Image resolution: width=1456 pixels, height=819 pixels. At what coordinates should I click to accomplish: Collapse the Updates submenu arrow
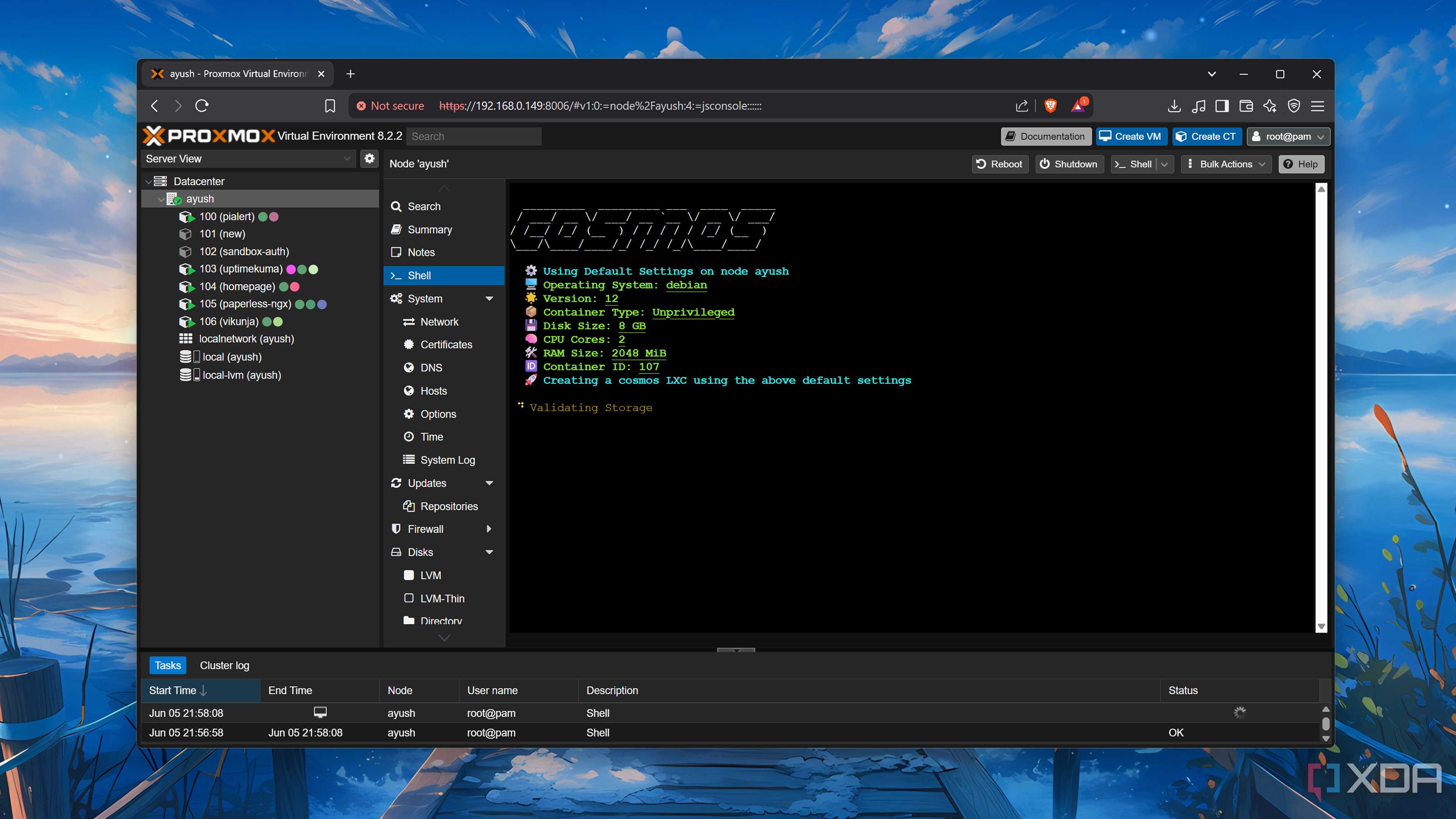(x=490, y=483)
